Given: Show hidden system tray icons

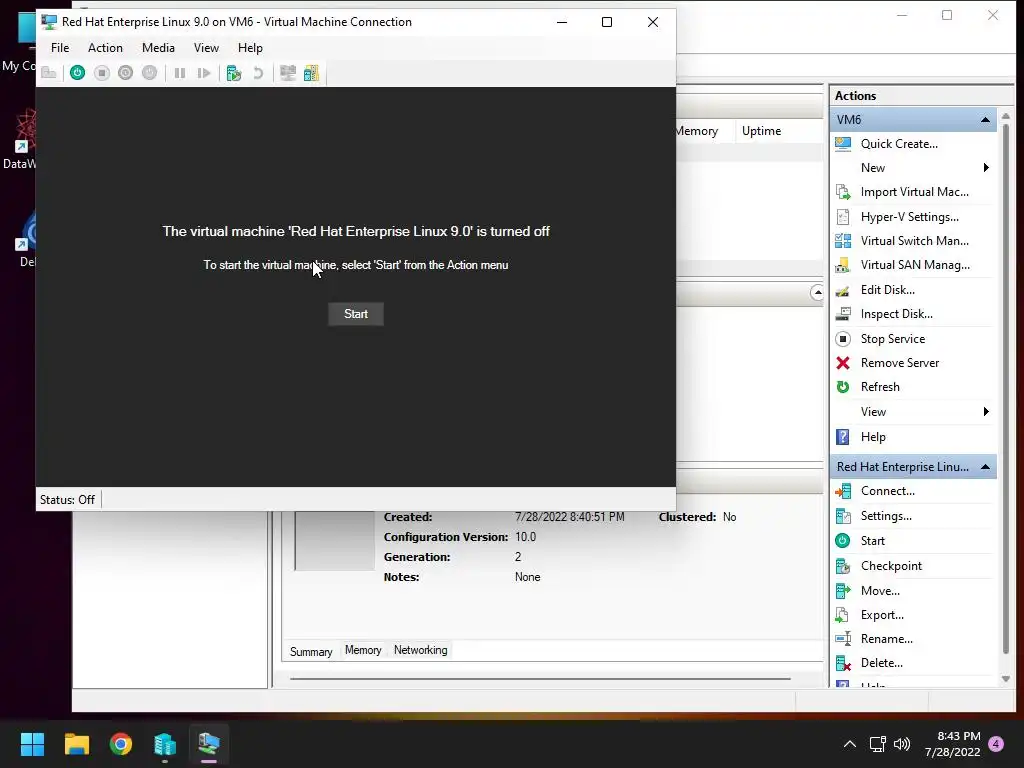Looking at the screenshot, I should pyautogui.click(x=850, y=744).
